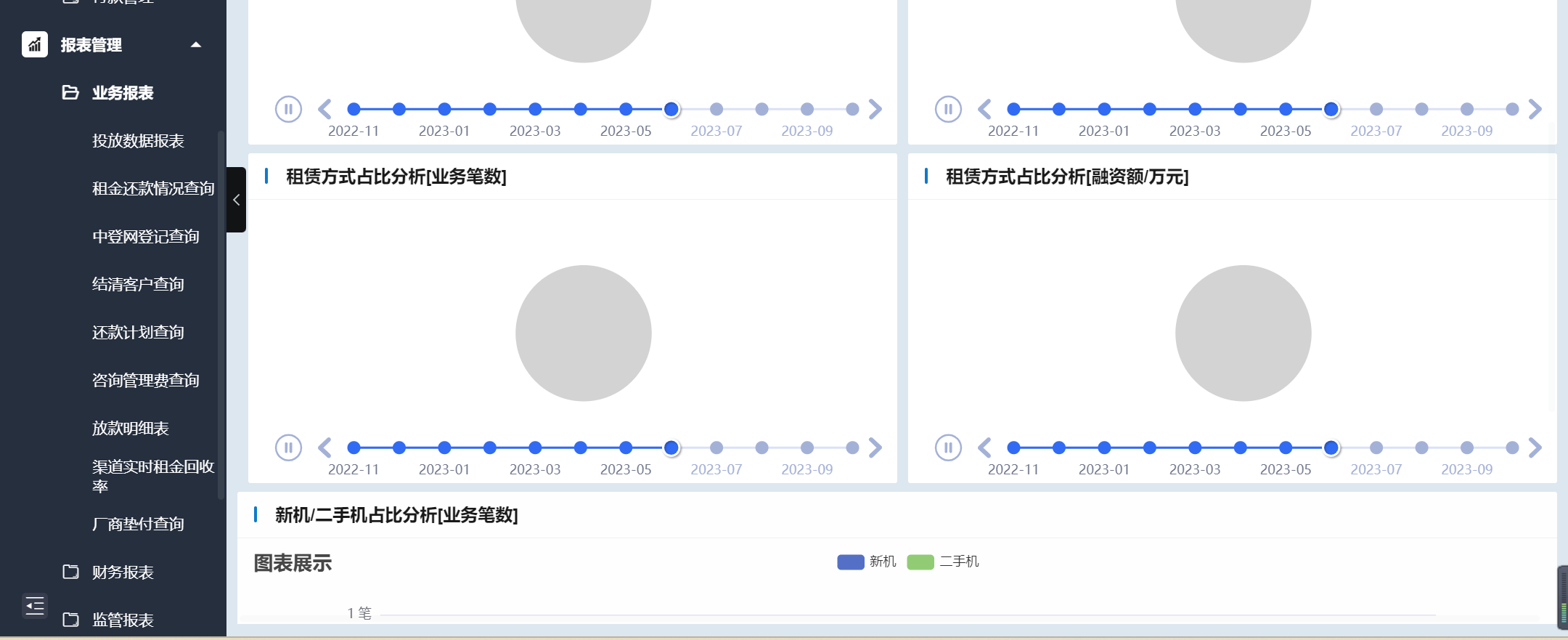Screen dimensions: 1568x640
Task: Previous arrow in 租赁方式占比分析[业务笔数] timeline
Action: (x=324, y=447)
